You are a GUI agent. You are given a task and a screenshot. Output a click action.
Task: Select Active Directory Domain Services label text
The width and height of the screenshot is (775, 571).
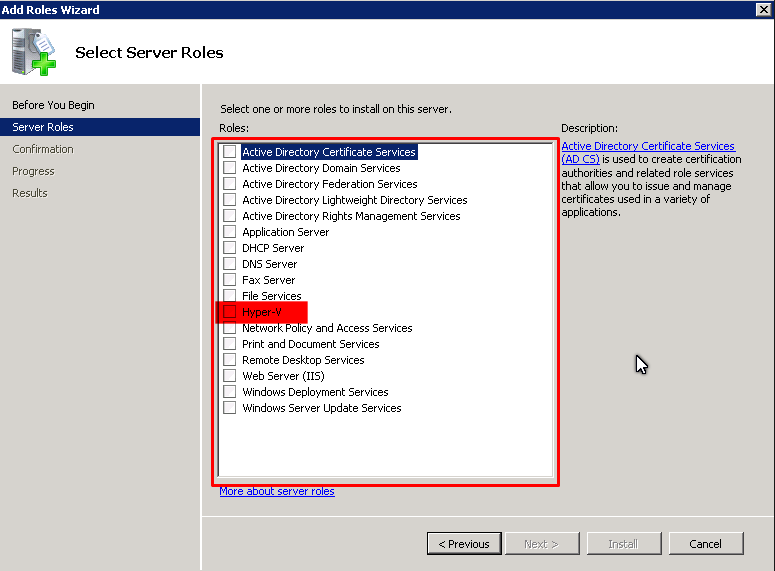pos(321,168)
